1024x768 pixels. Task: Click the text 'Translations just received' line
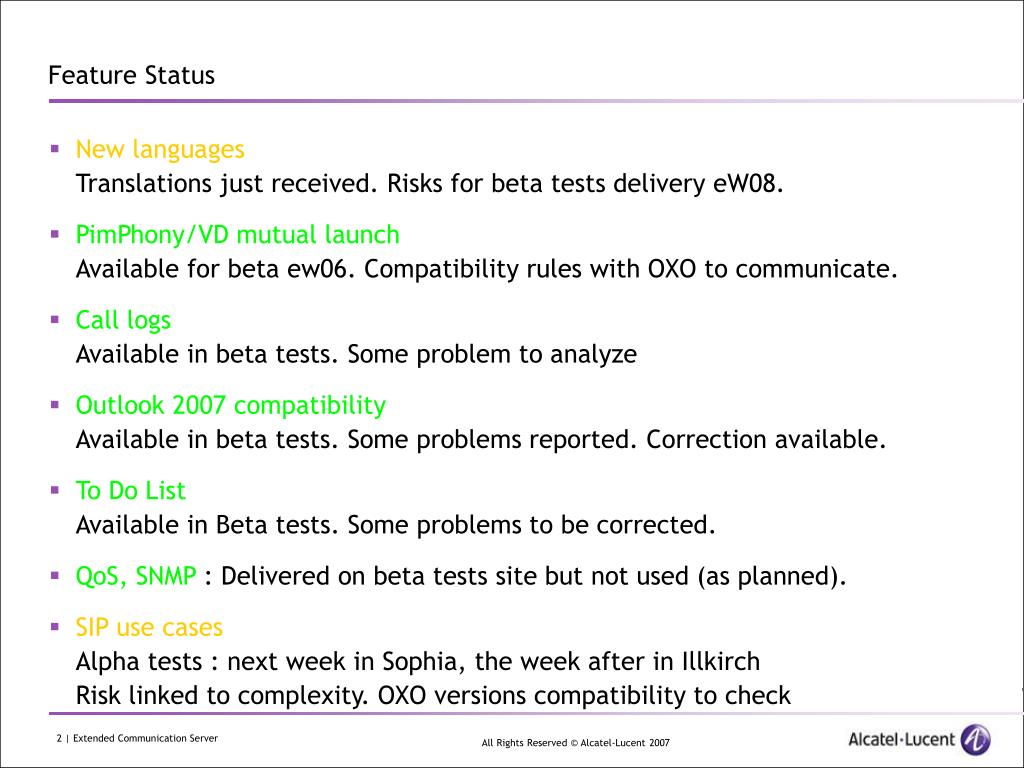pos(430,184)
